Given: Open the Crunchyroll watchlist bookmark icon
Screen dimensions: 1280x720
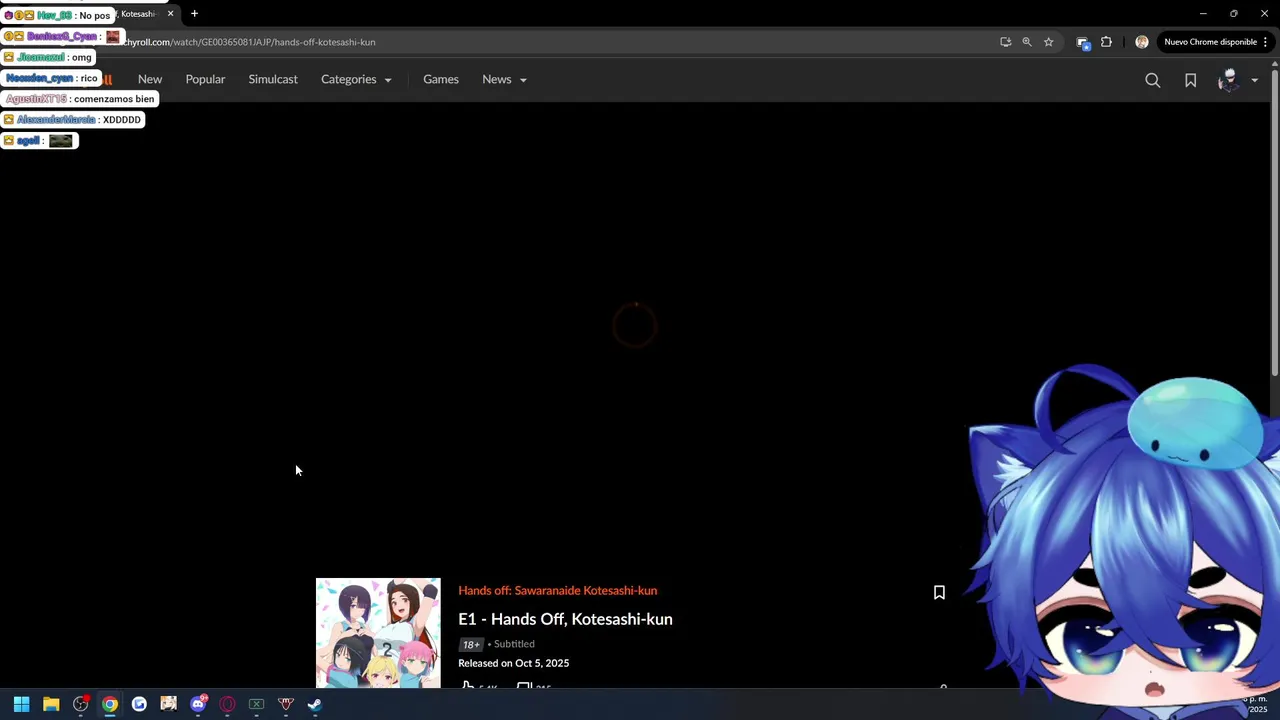Looking at the screenshot, I should 1190,80.
